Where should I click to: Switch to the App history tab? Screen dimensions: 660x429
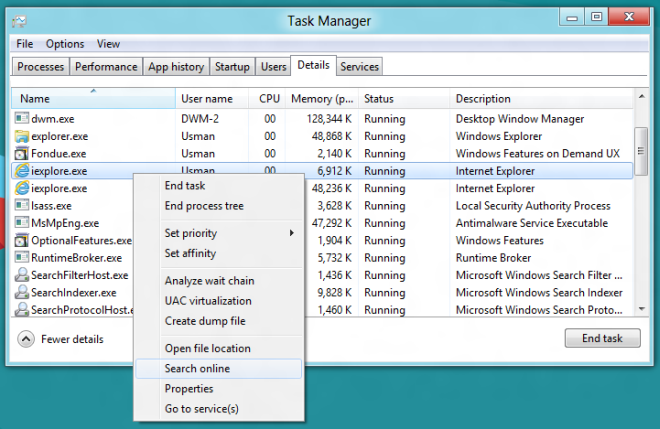pos(176,67)
